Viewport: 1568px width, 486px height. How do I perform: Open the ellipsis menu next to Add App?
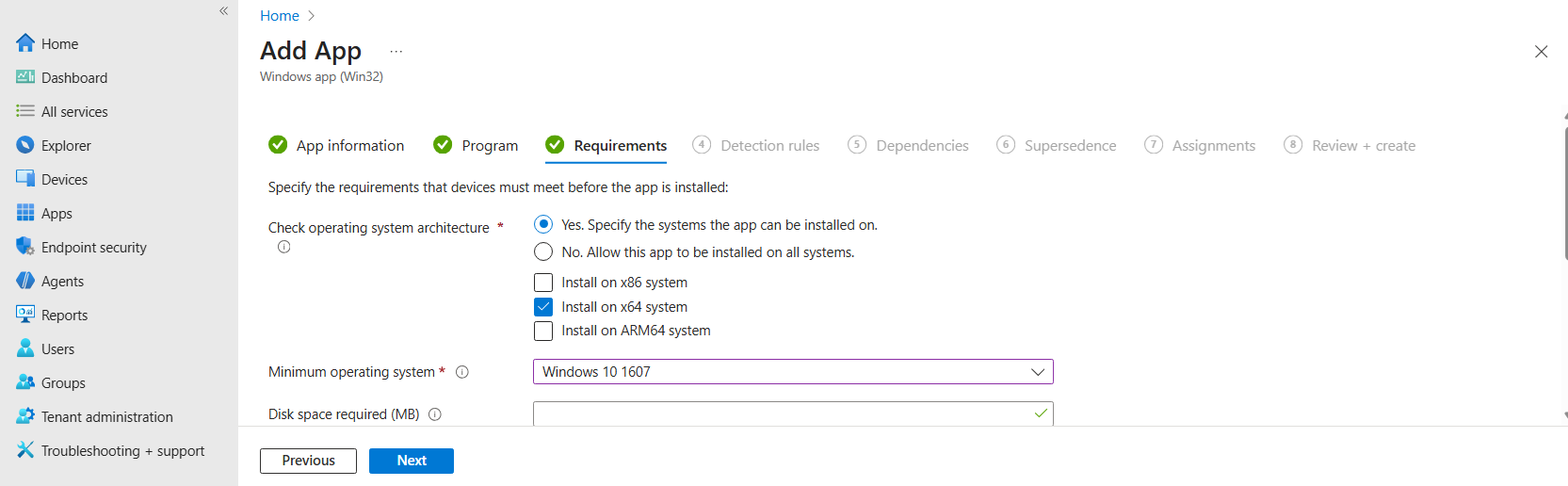click(396, 52)
